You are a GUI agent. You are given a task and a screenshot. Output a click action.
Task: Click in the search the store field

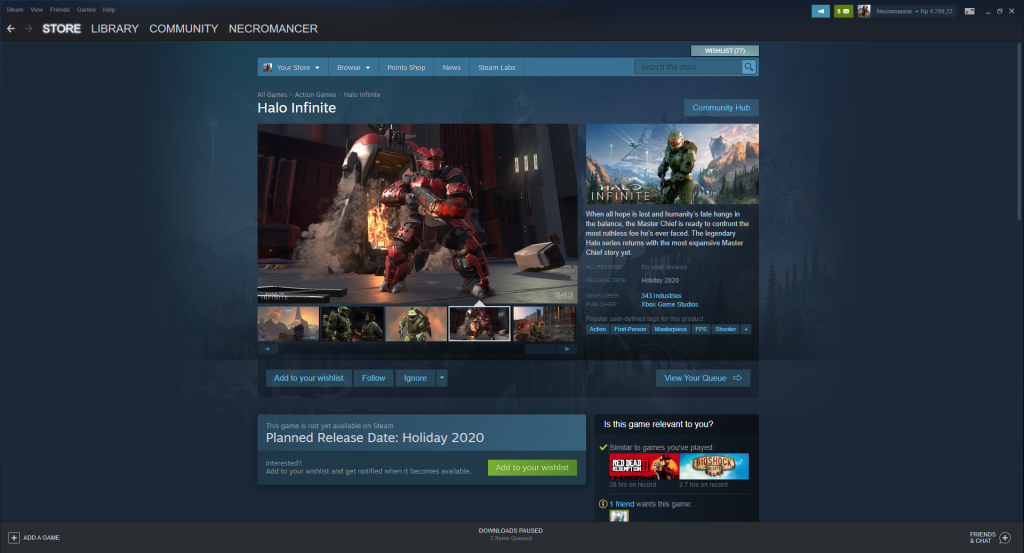click(688, 67)
